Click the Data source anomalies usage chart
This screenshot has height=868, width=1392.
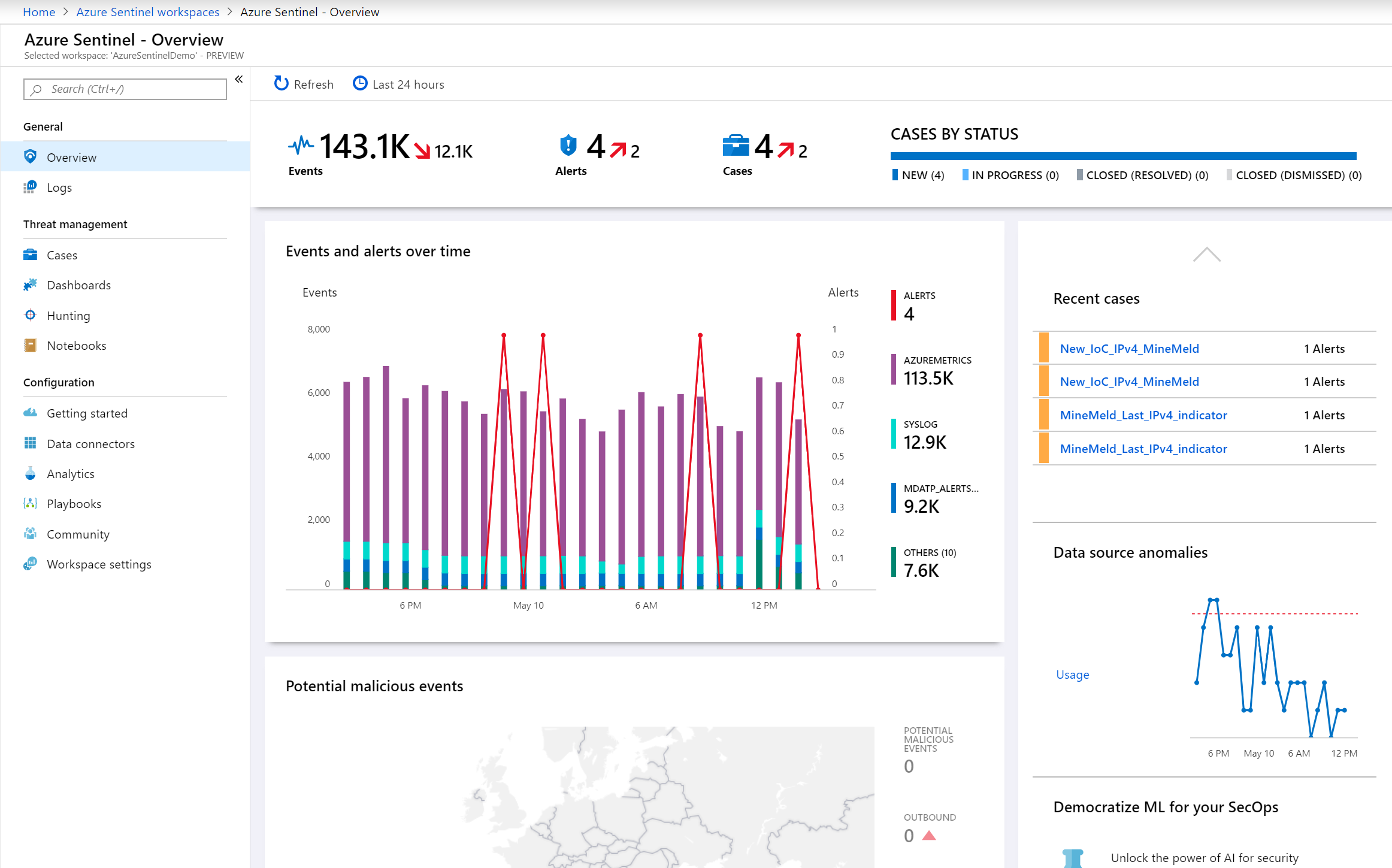tap(1273, 668)
